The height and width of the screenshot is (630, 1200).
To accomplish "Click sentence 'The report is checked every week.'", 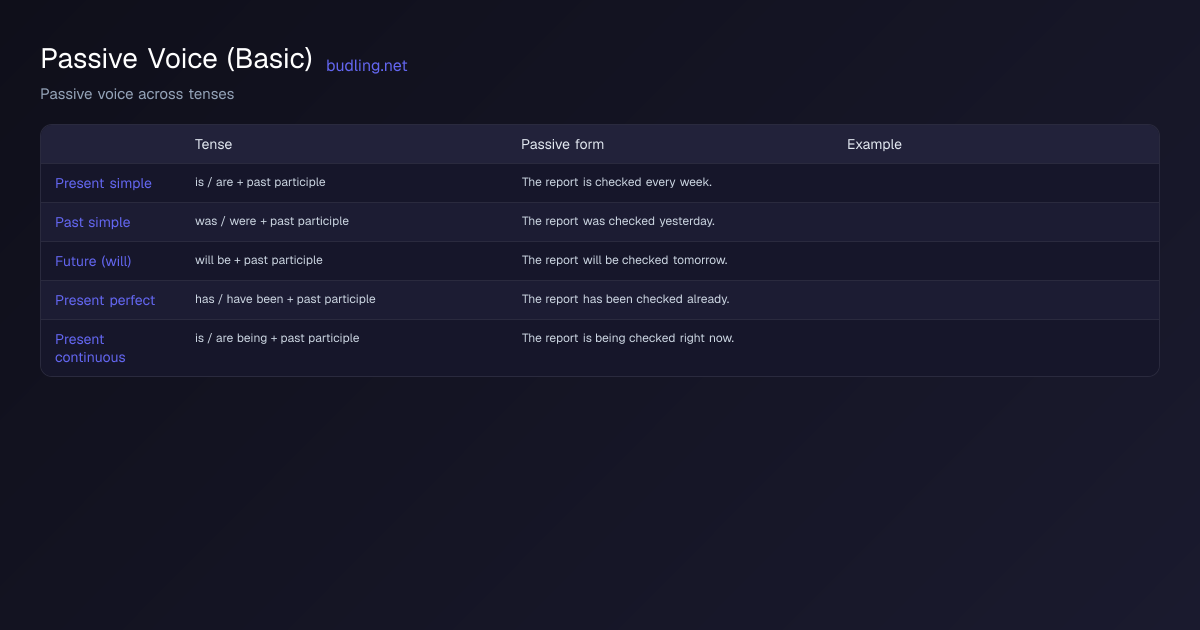I will [616, 182].
